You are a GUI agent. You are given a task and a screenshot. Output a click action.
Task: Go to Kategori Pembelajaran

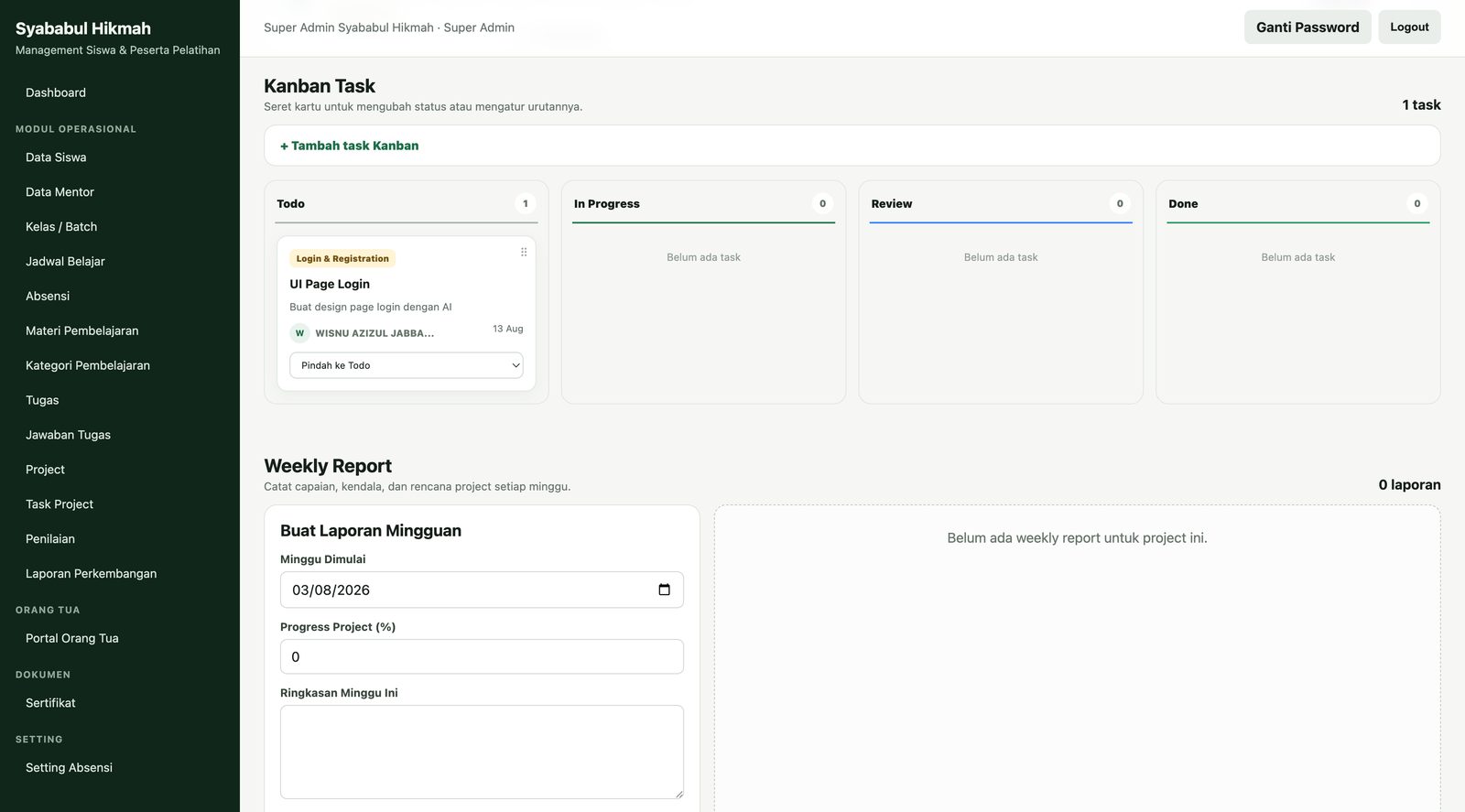pyautogui.click(x=88, y=365)
